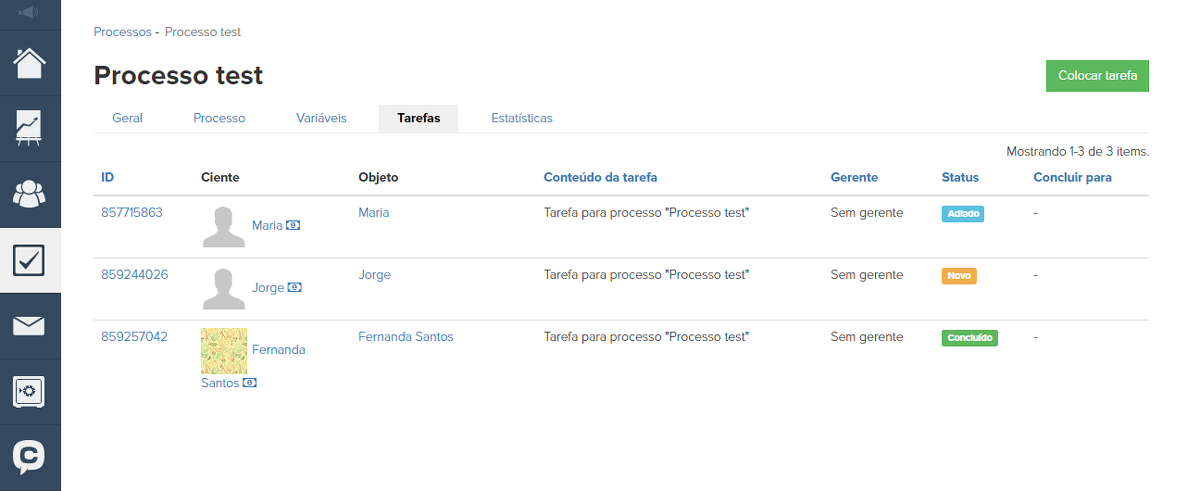Click the money icon next to Jorge
The width and height of the screenshot is (1200, 491).
click(x=295, y=288)
